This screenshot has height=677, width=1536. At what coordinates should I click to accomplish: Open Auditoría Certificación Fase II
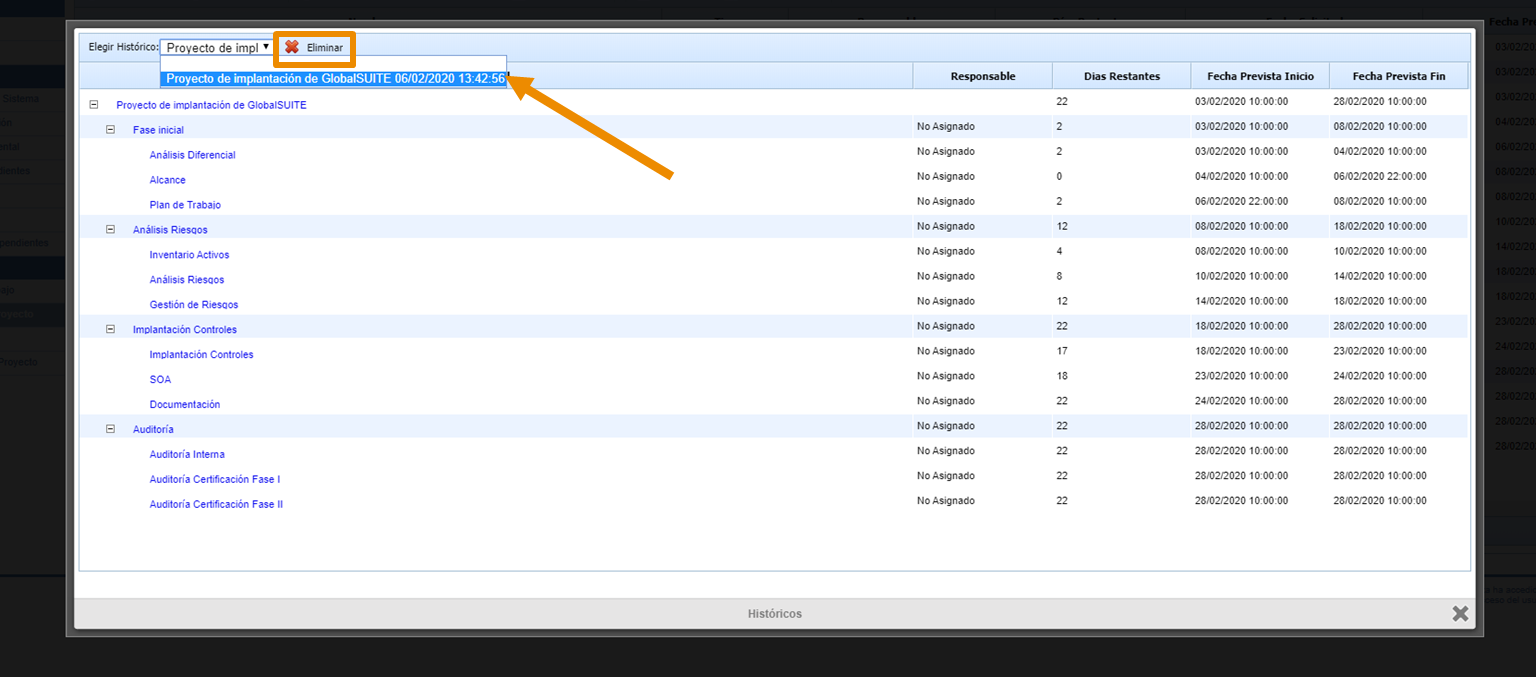[216, 505]
